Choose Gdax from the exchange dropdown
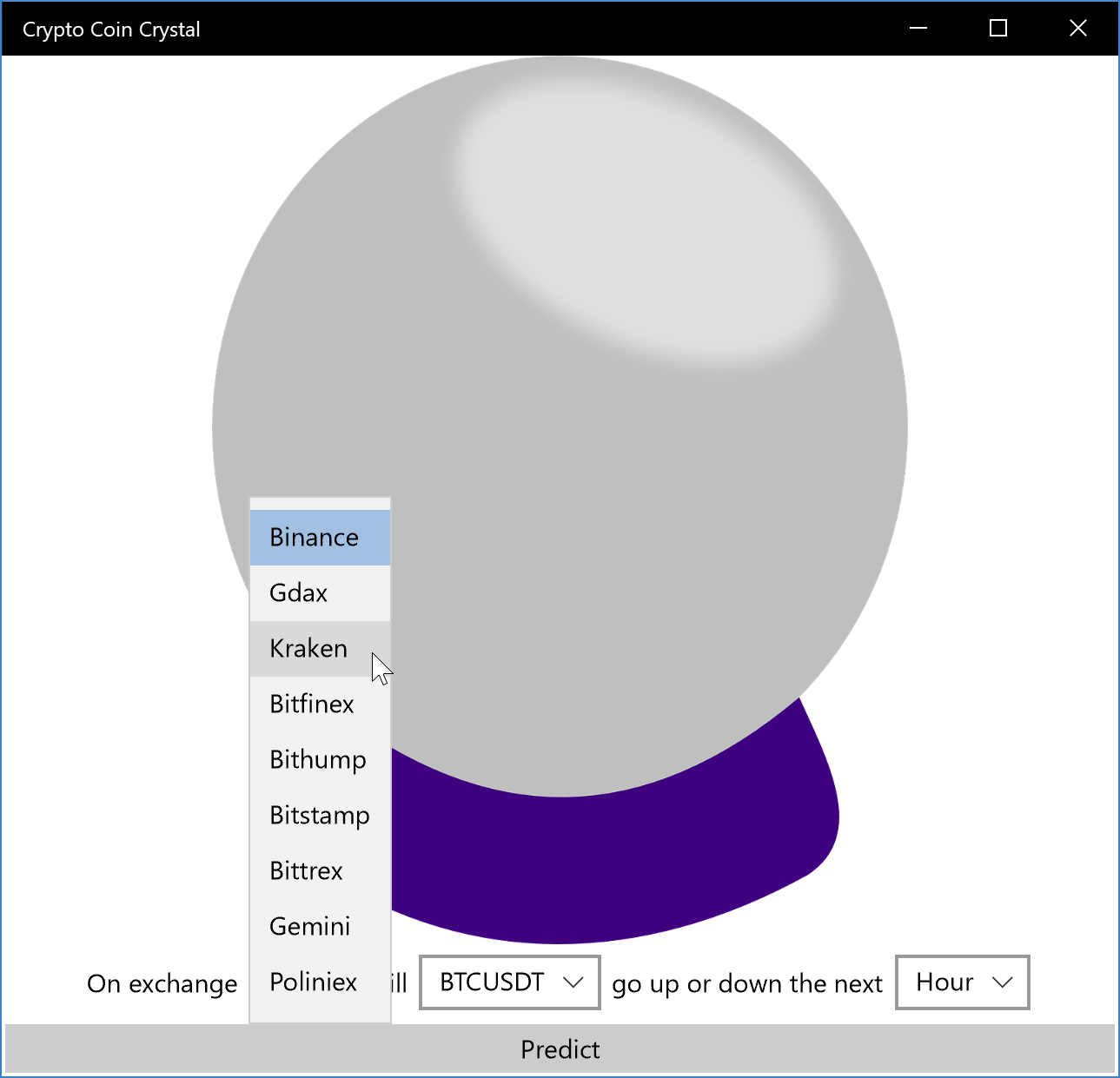 click(320, 593)
